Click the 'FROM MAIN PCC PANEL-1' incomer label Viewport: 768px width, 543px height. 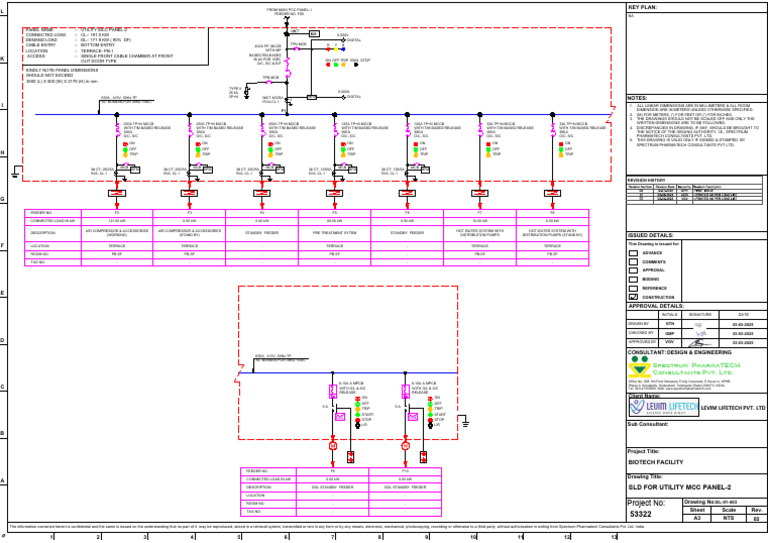289,10
